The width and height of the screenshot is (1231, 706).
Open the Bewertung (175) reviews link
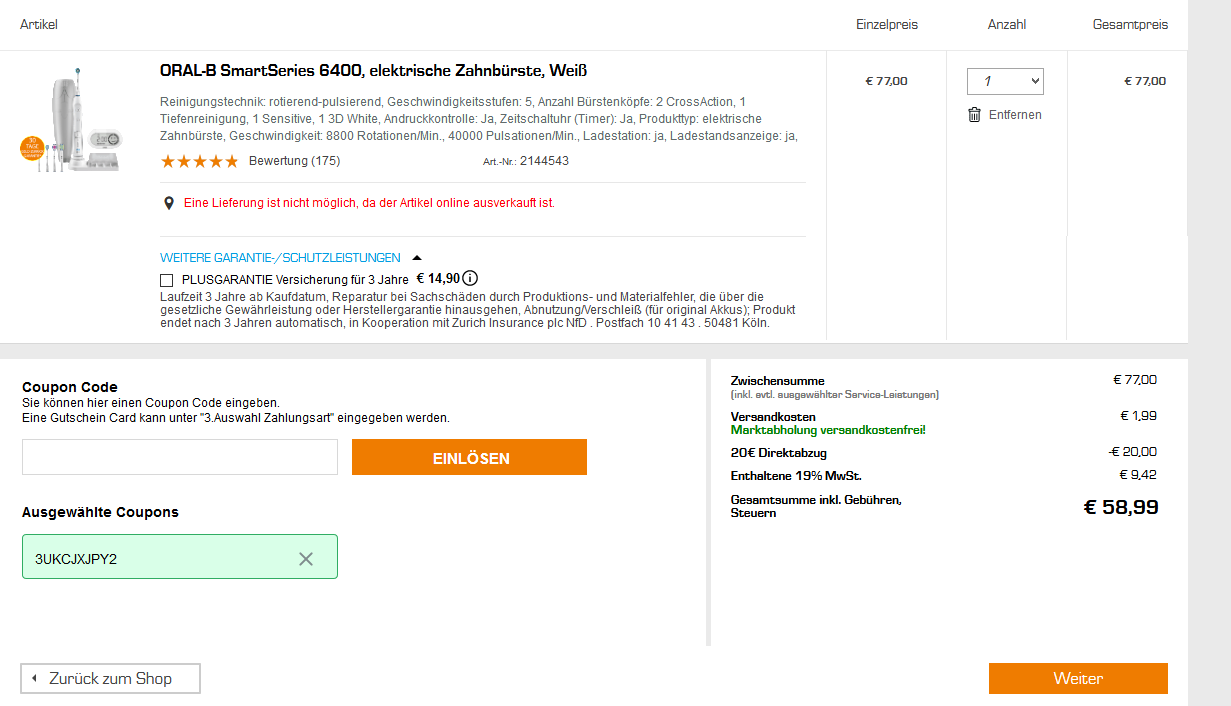pyautogui.click(x=294, y=161)
